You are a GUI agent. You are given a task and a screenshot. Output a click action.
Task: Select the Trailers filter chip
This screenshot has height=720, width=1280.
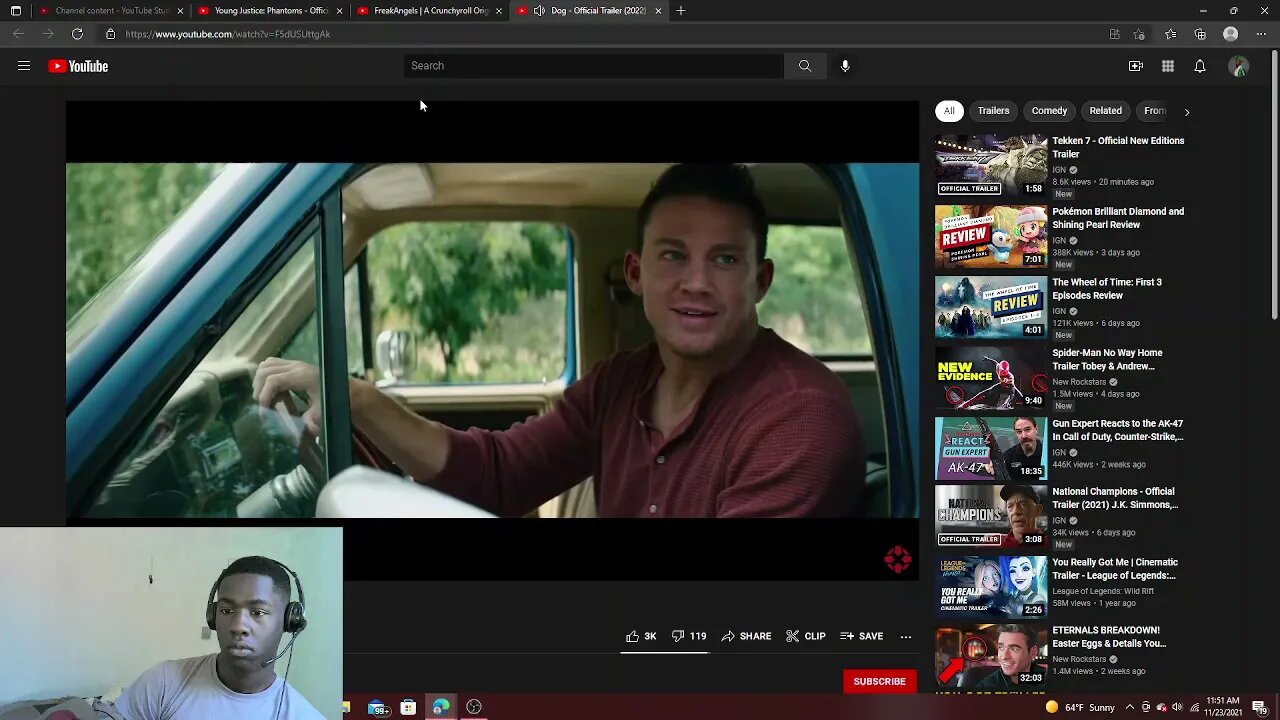coord(993,111)
